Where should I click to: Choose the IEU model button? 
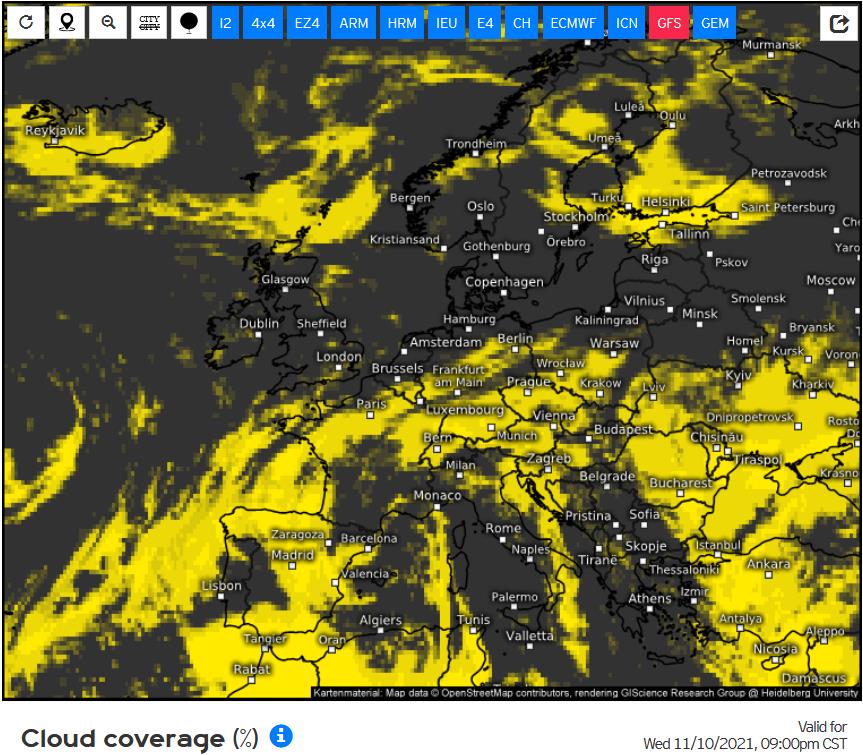pyautogui.click(x=447, y=23)
